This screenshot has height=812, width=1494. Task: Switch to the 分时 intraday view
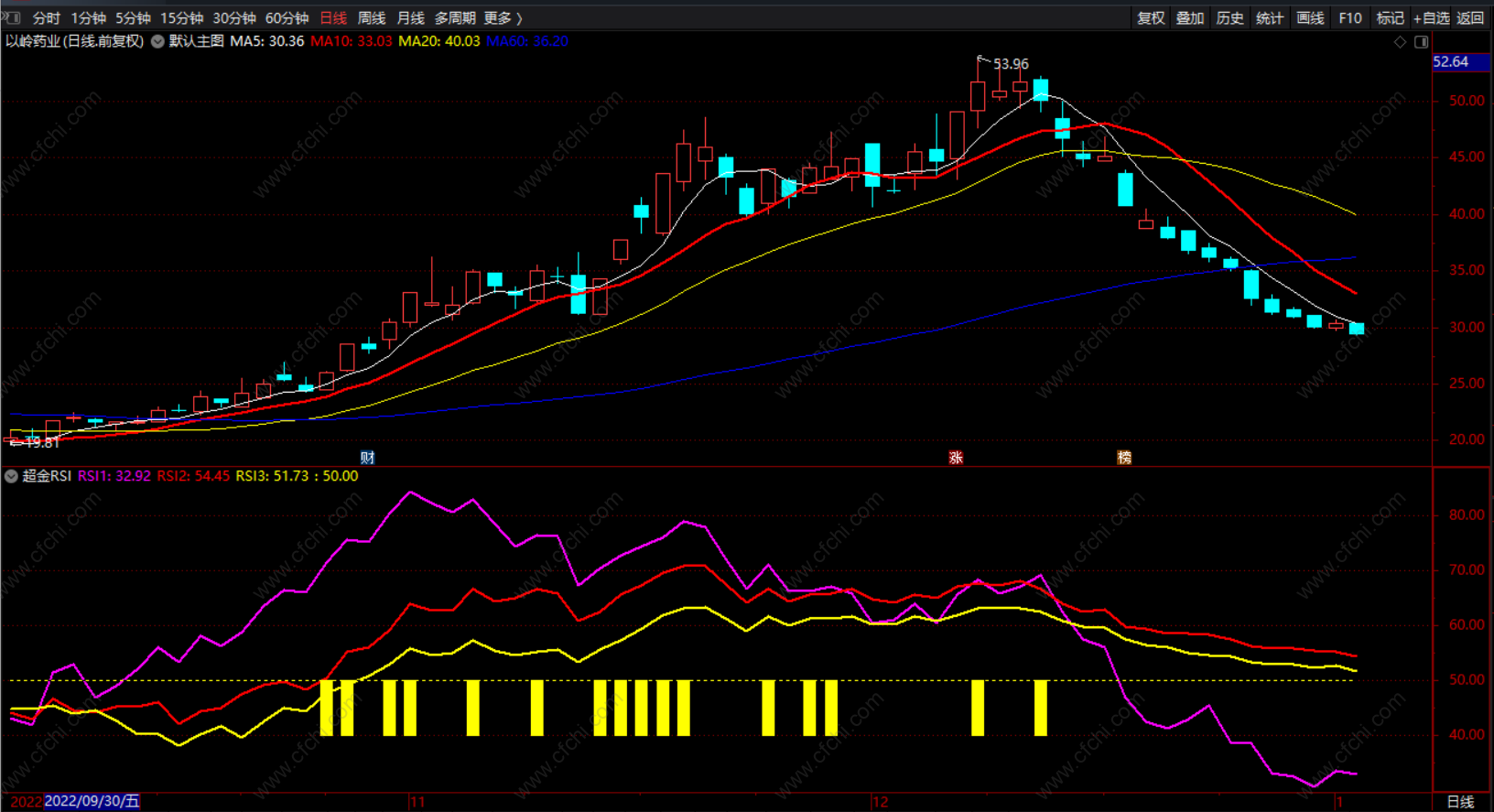tap(46, 18)
